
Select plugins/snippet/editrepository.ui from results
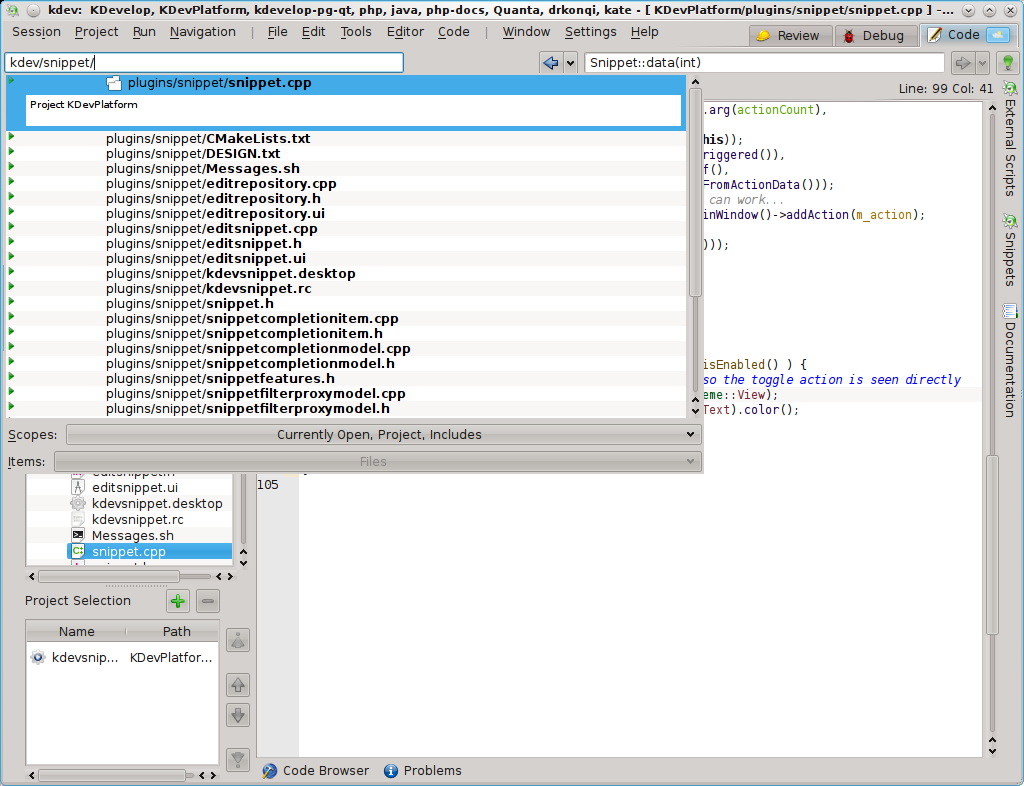[346, 213]
